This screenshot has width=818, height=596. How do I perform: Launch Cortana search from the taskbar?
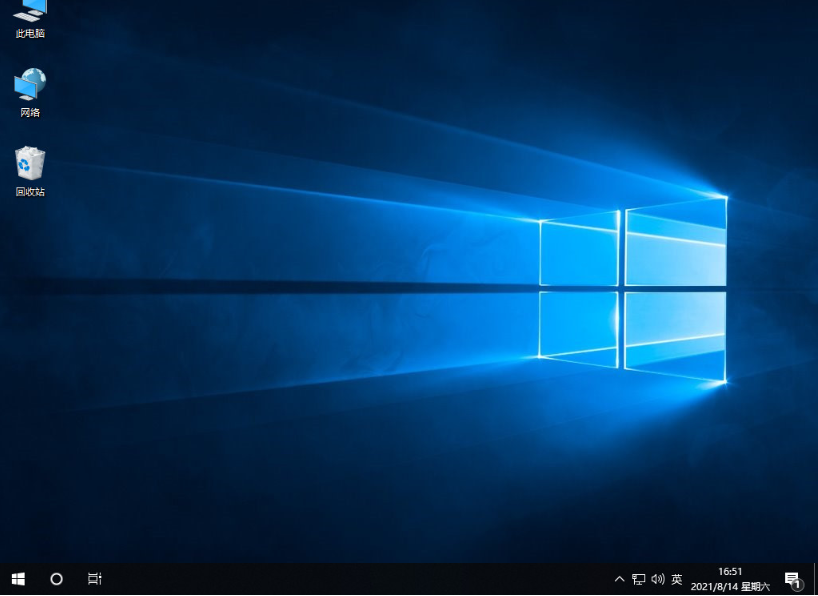click(56, 578)
